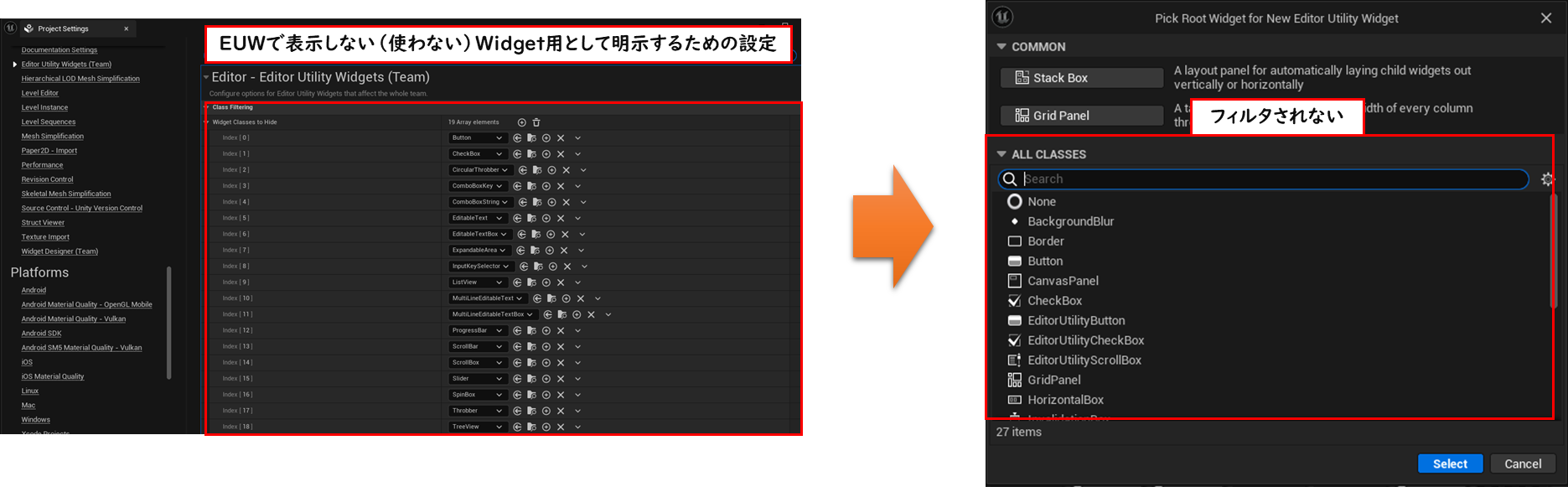
Task: Browse to ComboBoxString class in Index 4
Action: (537, 202)
